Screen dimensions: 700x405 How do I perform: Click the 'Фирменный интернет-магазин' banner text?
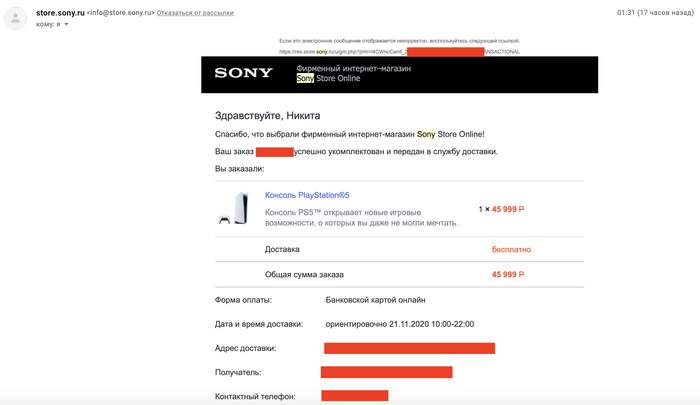coord(353,68)
